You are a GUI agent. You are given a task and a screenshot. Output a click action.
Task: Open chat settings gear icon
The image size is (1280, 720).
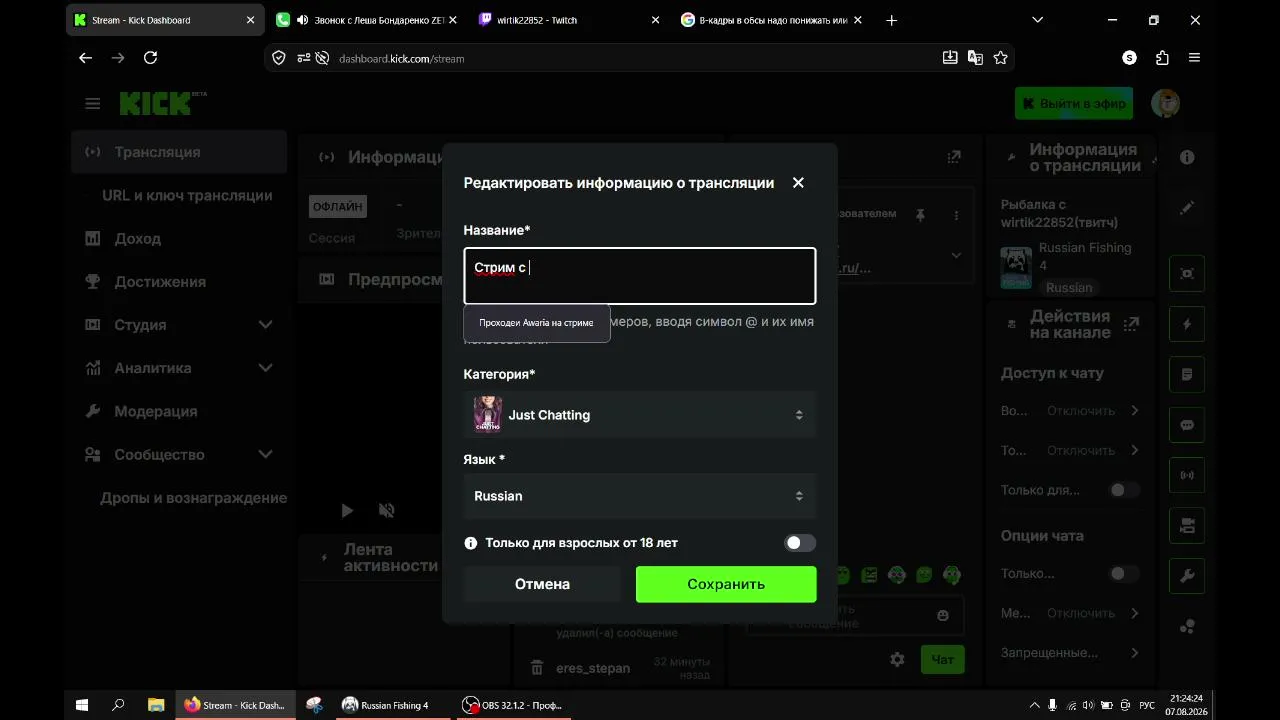pyautogui.click(x=897, y=660)
